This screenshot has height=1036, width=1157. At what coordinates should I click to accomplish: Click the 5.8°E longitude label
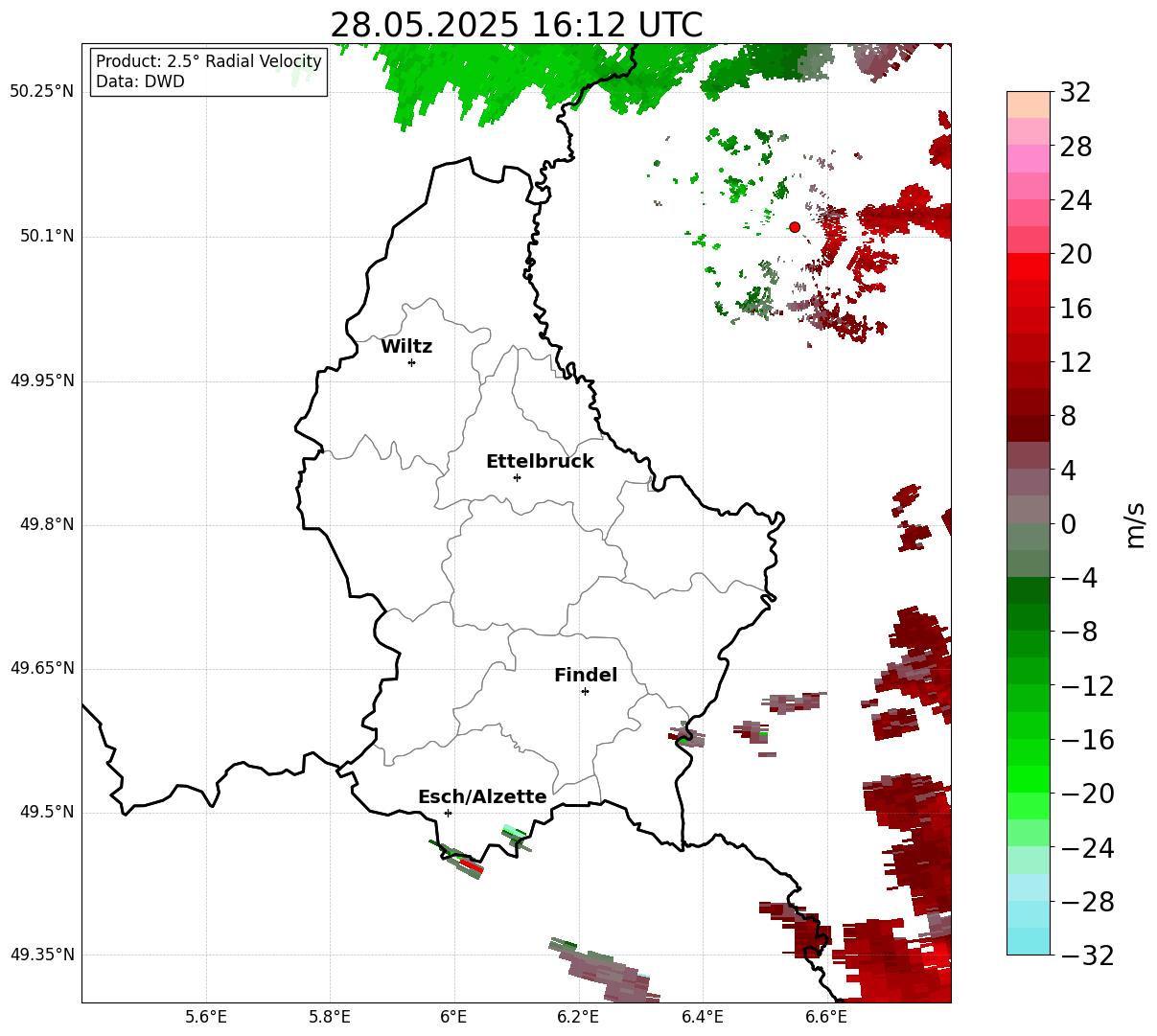(330, 1017)
